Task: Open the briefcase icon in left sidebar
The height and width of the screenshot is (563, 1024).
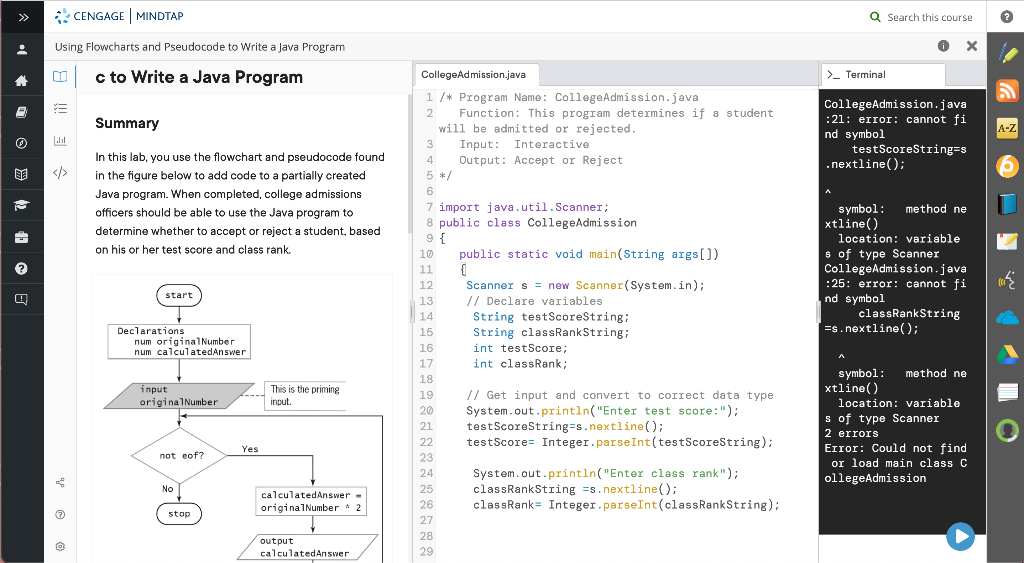Action: tap(22, 237)
